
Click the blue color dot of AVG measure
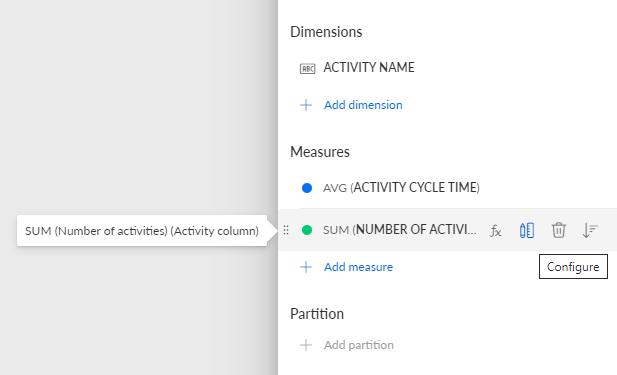[307, 188]
